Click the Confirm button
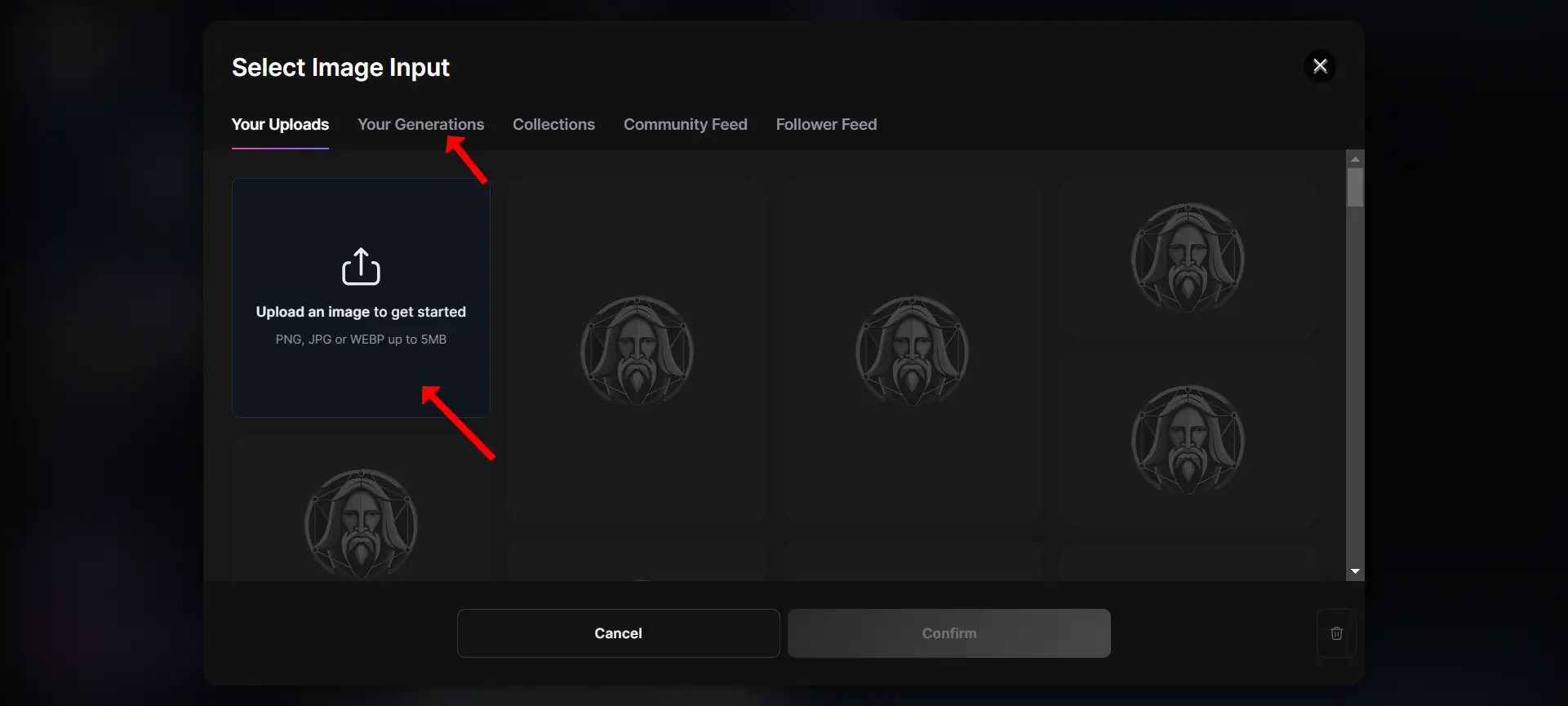 point(948,633)
